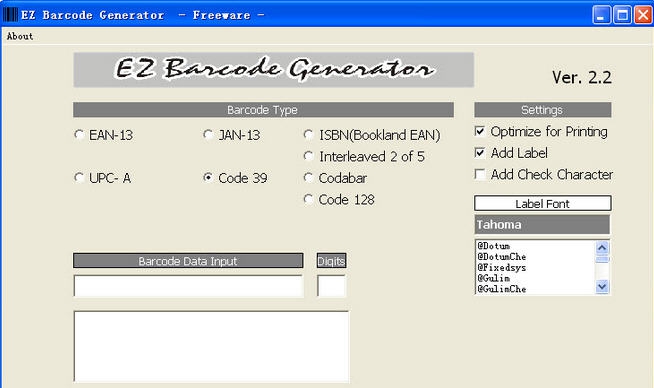
Task: Click the Label Font button
Action: [x=543, y=203]
